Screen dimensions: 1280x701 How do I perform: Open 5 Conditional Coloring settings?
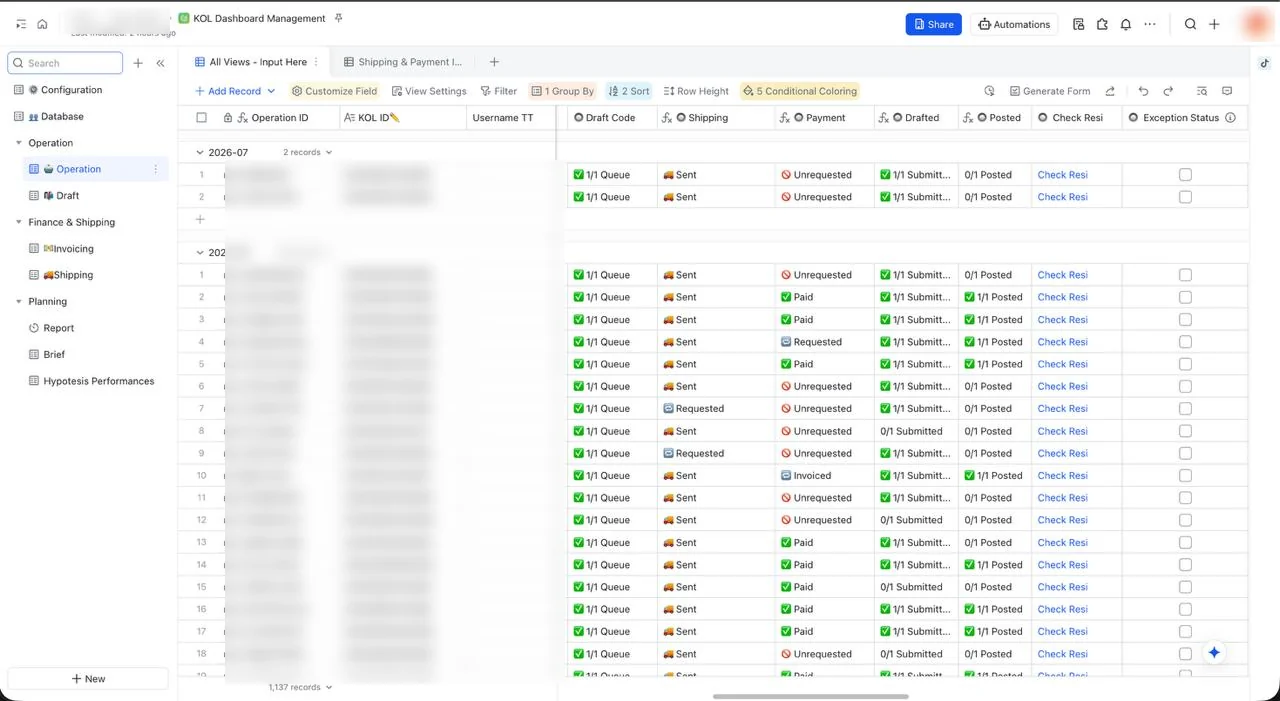coord(799,91)
